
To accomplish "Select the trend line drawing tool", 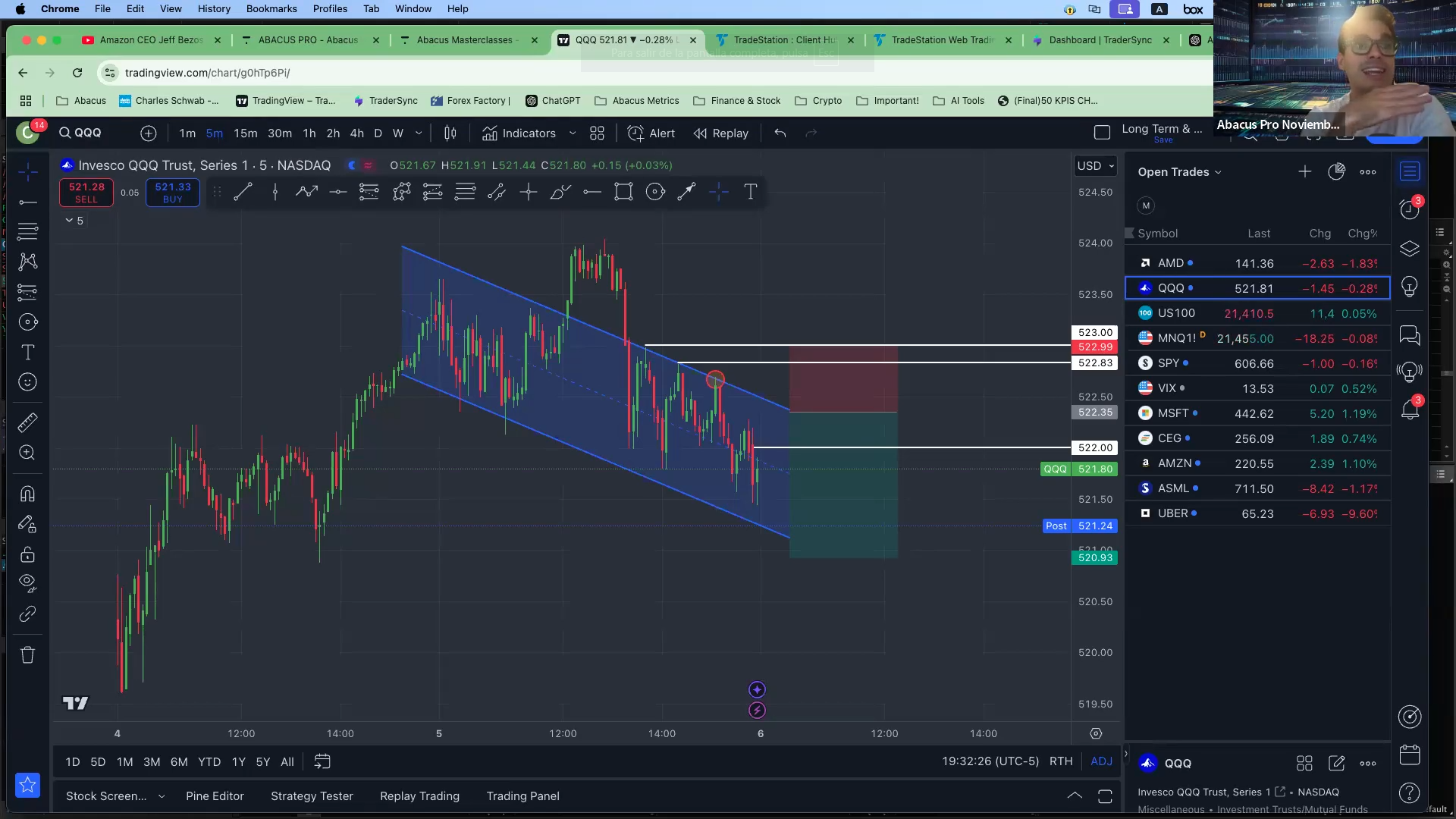I will [243, 193].
